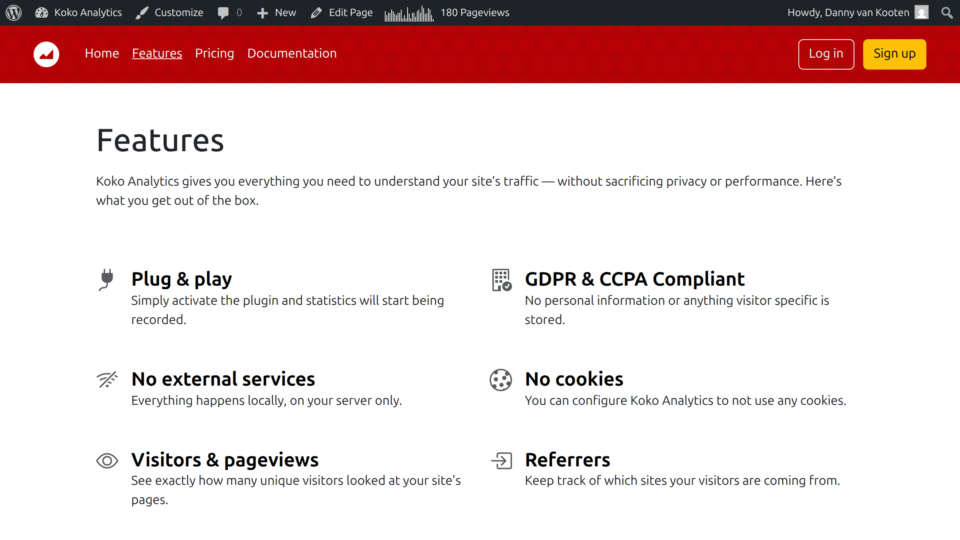Open Howdy, Danny van Kooten account menu

tap(848, 12)
